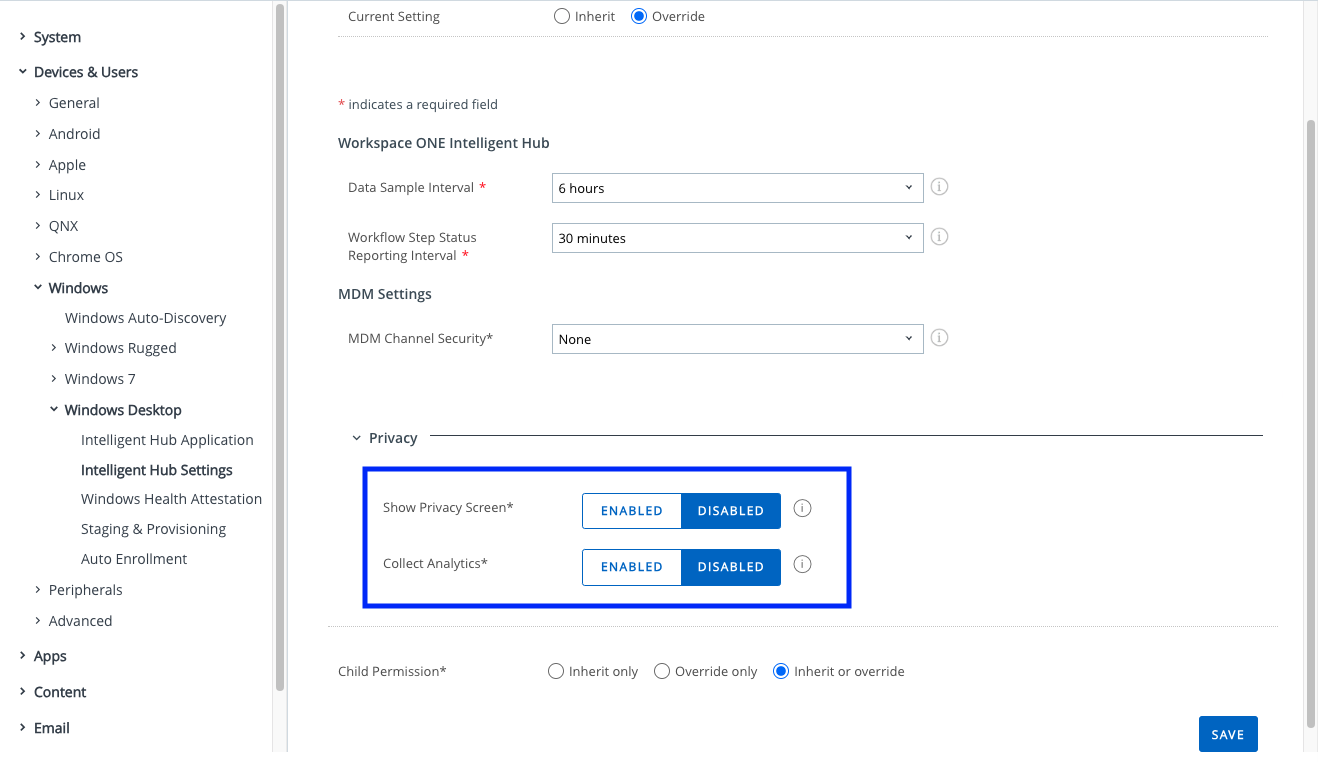
Task: Set Collect Analytics to Enabled
Action: click(x=632, y=567)
